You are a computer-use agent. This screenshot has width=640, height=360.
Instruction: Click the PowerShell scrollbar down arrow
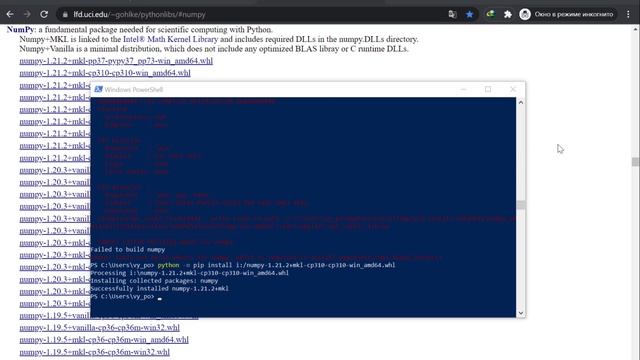tap(520, 313)
